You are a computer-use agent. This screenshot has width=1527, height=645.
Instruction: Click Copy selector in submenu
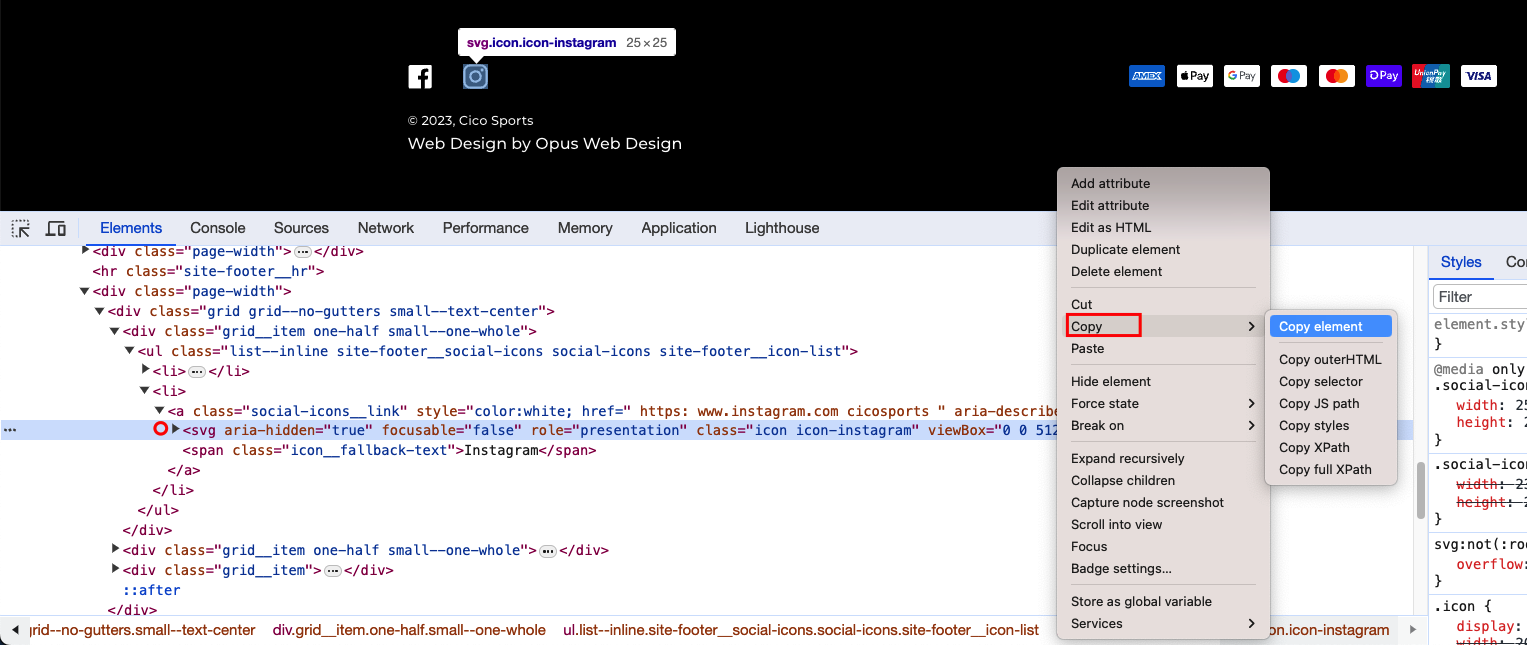(x=1330, y=382)
